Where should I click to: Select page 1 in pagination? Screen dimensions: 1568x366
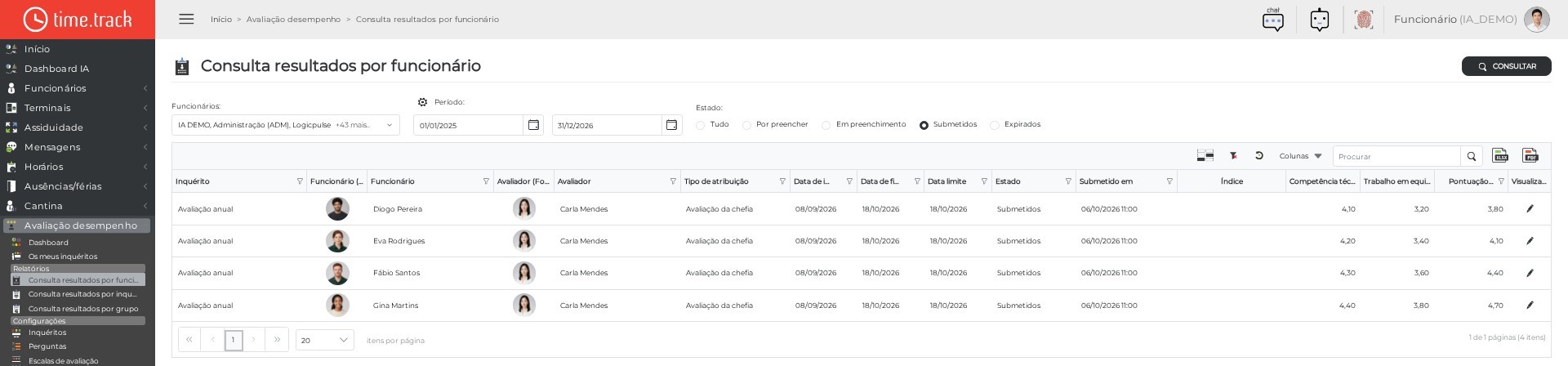(x=234, y=340)
